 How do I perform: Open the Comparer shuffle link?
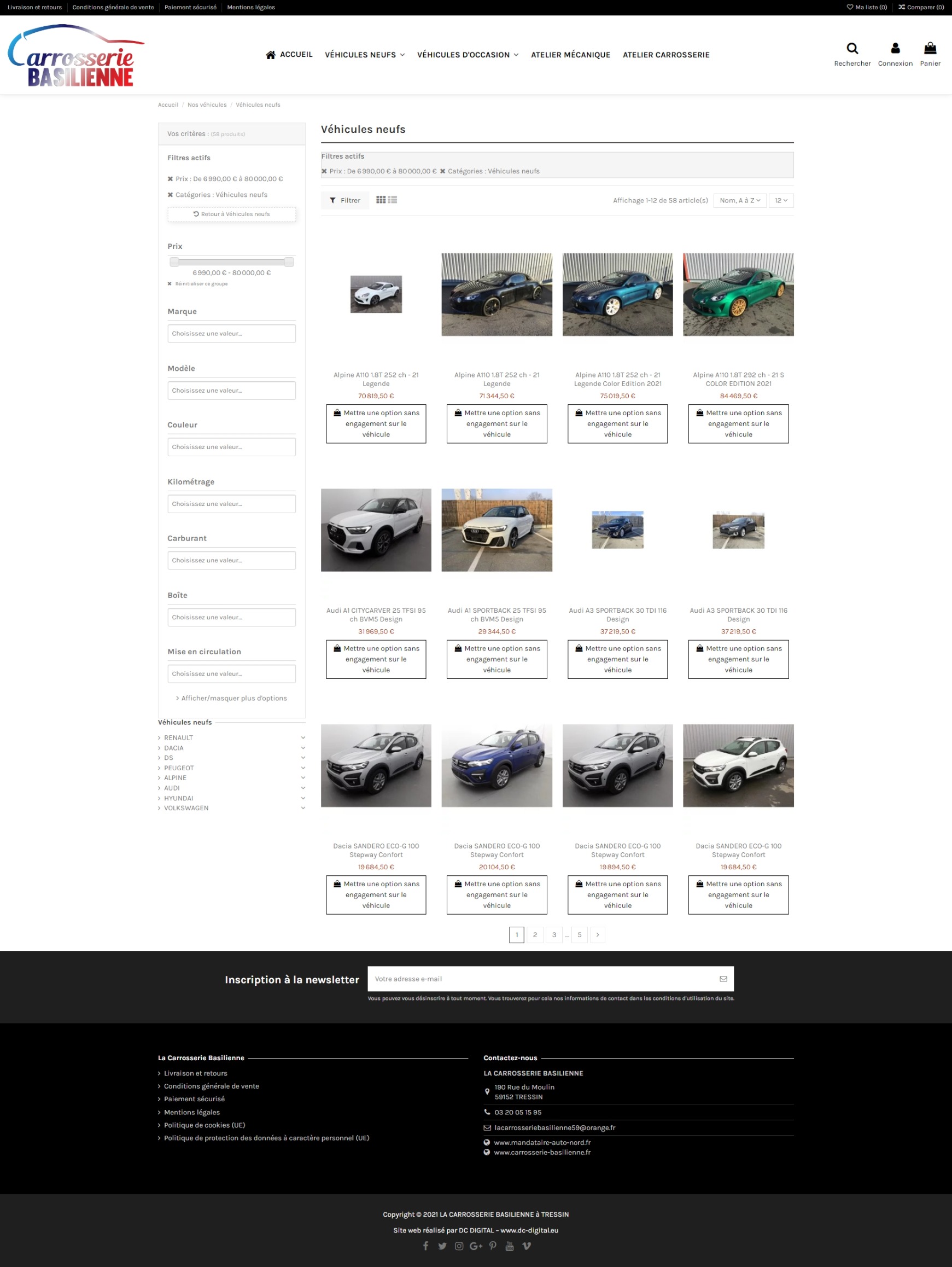[921, 8]
